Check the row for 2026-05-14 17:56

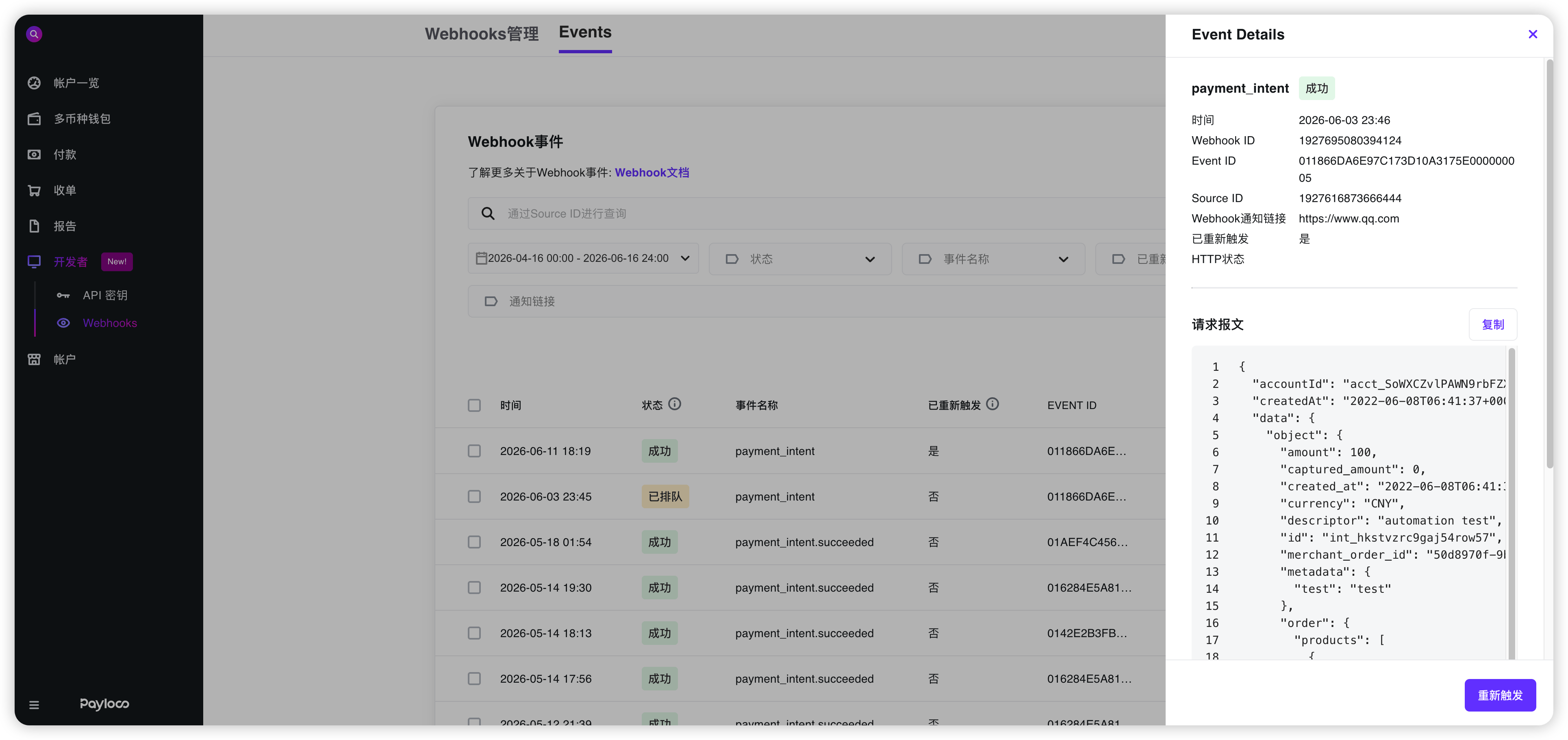pos(474,679)
